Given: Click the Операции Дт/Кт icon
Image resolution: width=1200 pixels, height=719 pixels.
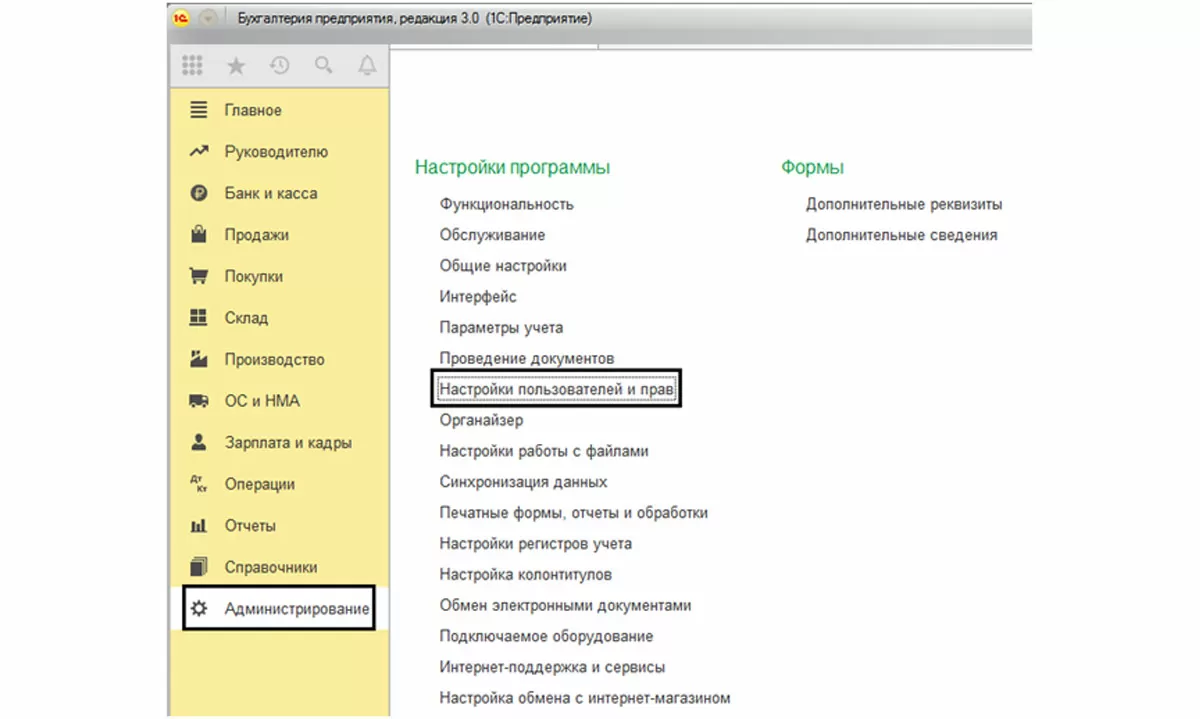Looking at the screenshot, I should [199, 484].
